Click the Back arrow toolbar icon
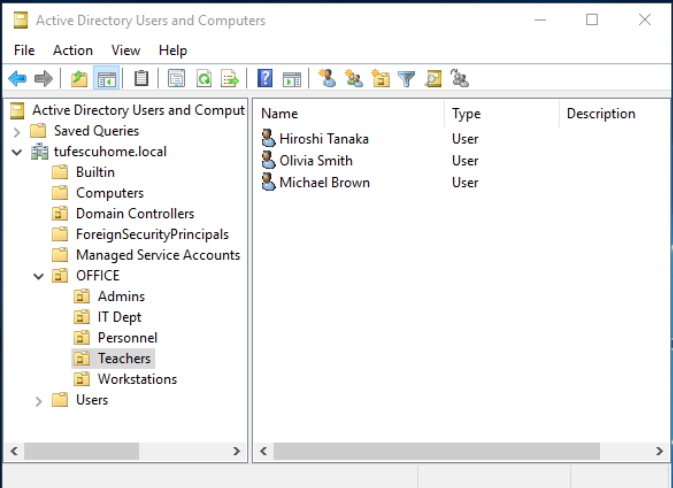Viewport: 673px width, 488px height. tap(18, 79)
